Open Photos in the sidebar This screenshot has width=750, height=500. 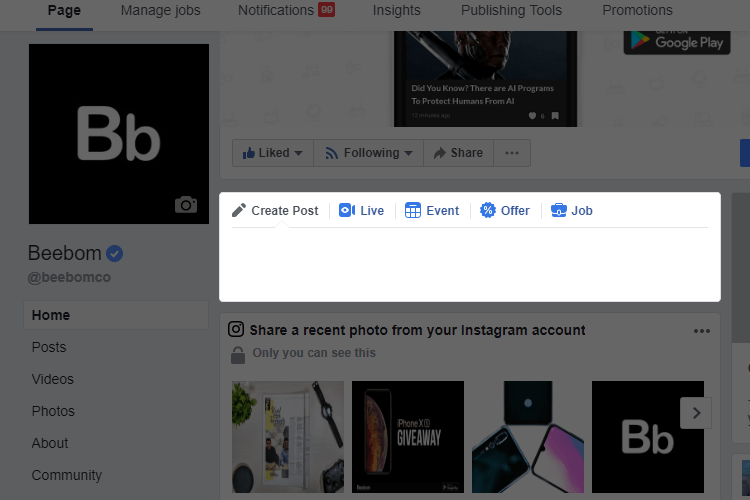[53, 411]
